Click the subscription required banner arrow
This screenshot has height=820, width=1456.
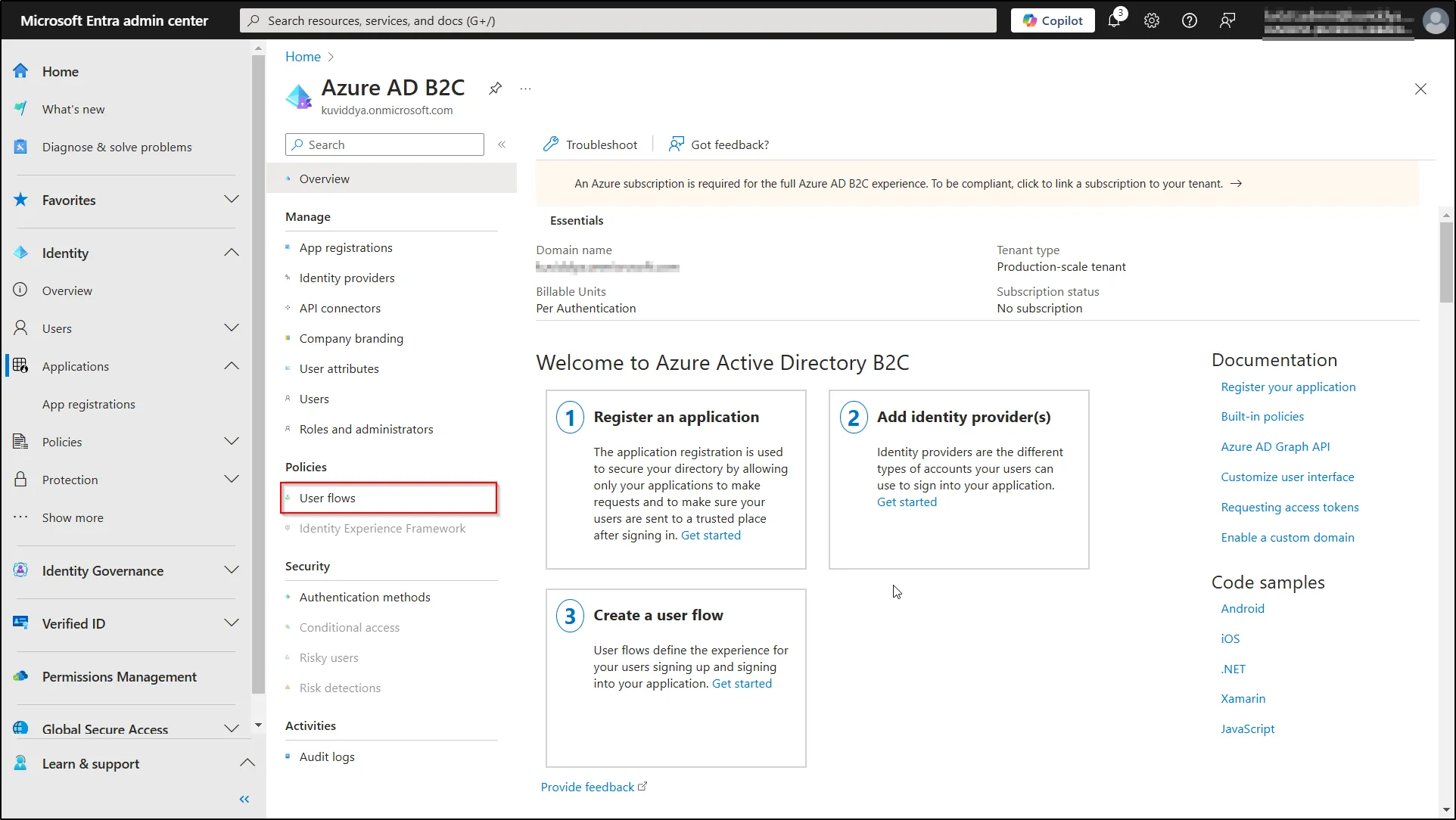pos(1236,184)
